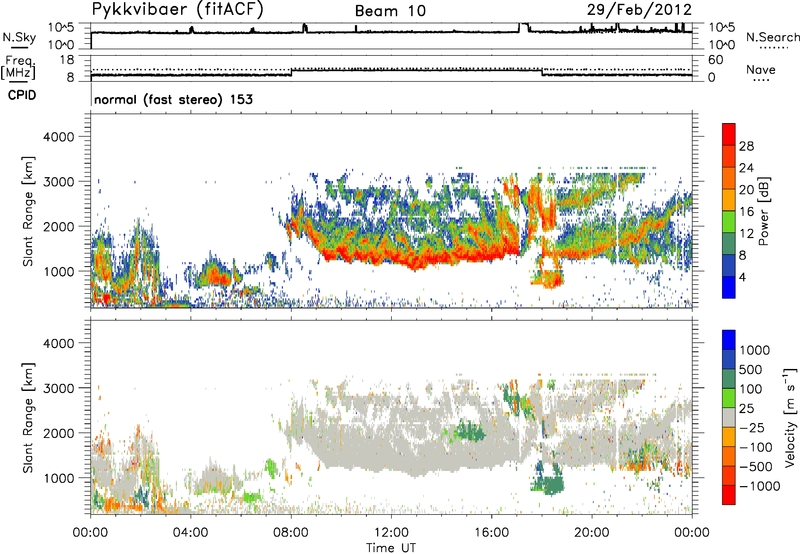Click the '16:00' time axis tick label
The width and height of the screenshot is (800, 554).
491,533
